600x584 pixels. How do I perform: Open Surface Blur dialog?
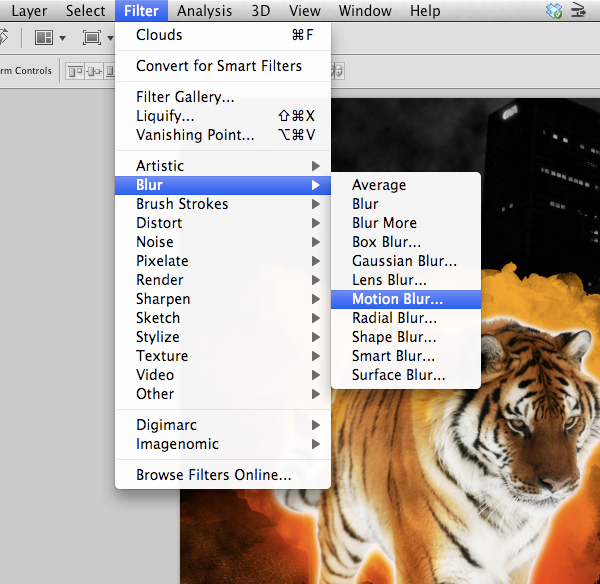coord(406,375)
